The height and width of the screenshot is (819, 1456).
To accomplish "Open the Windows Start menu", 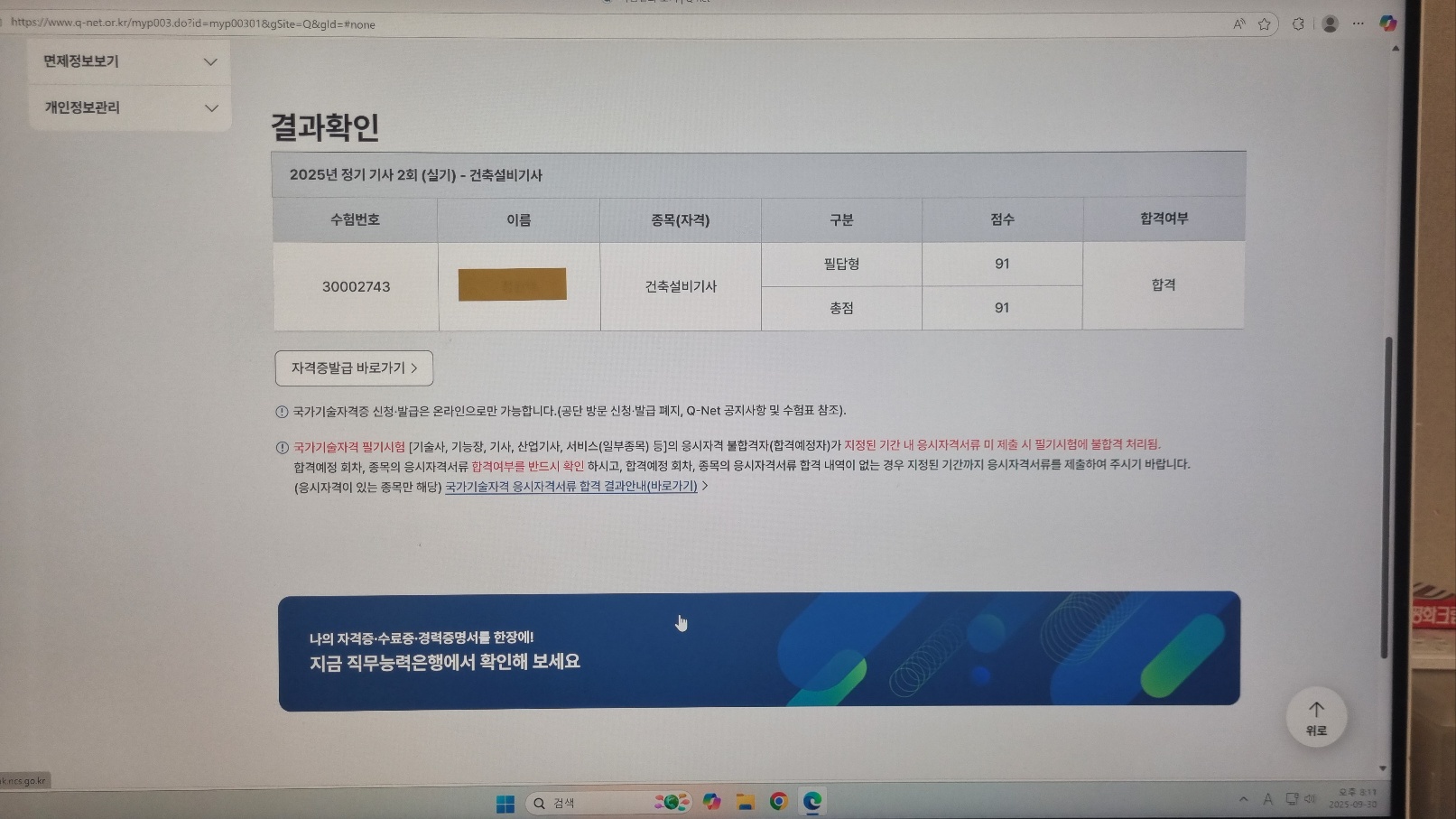I will click(505, 803).
